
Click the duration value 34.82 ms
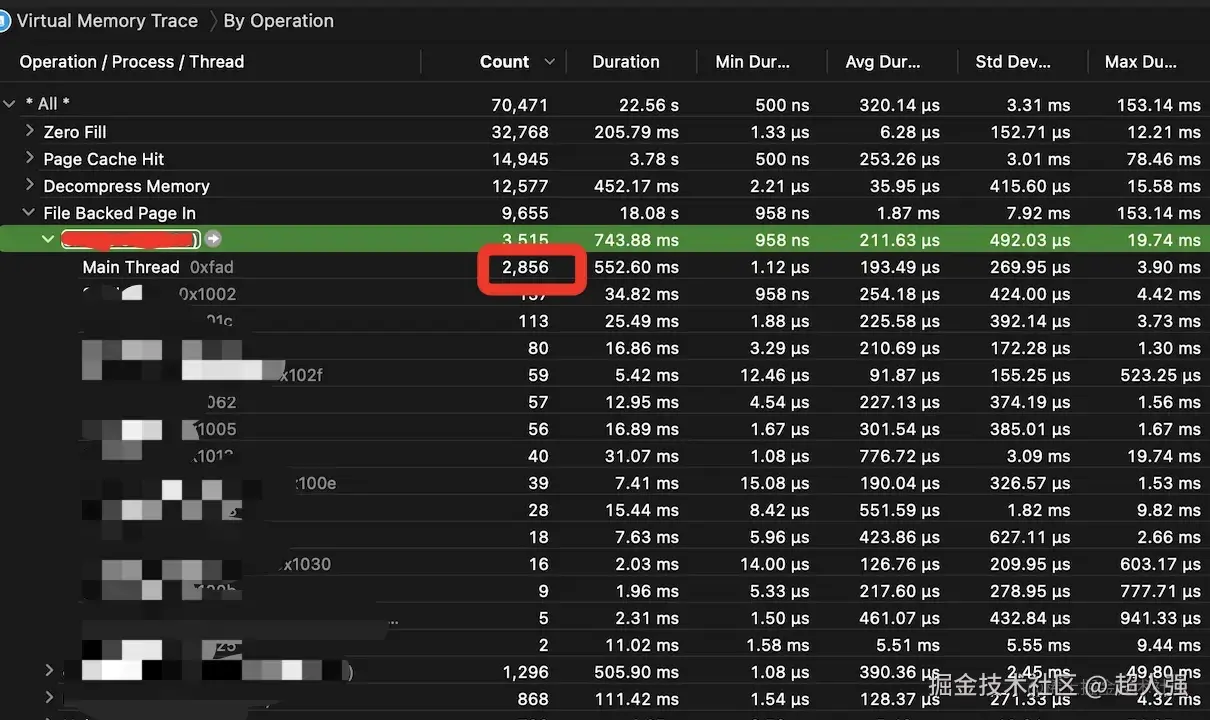click(x=642, y=294)
